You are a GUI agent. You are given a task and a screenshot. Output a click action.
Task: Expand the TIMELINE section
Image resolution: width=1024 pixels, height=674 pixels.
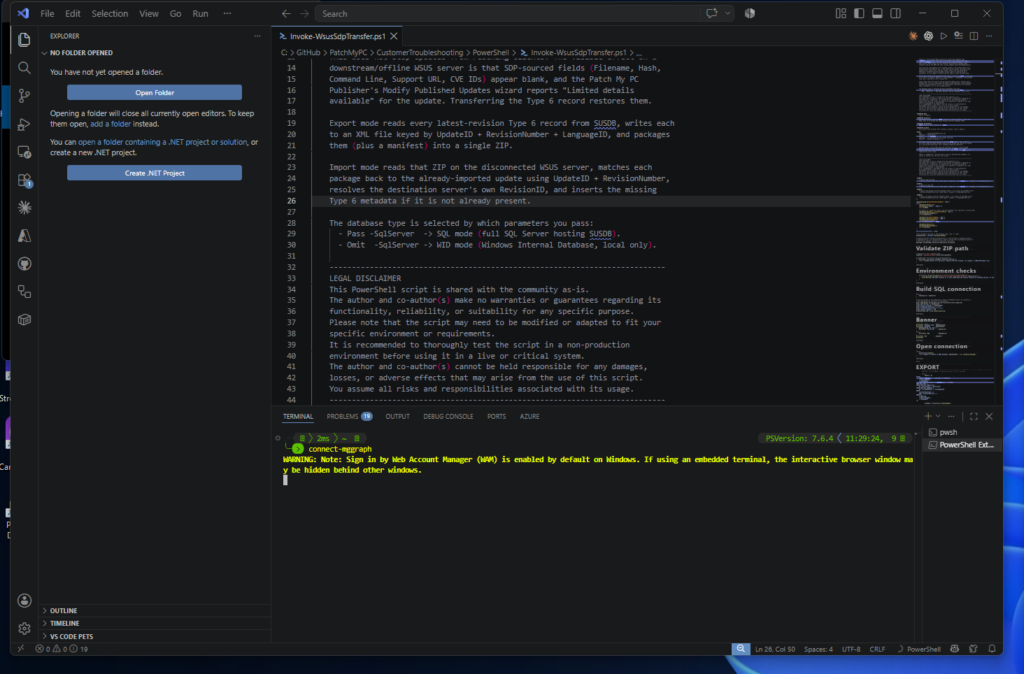coord(155,623)
